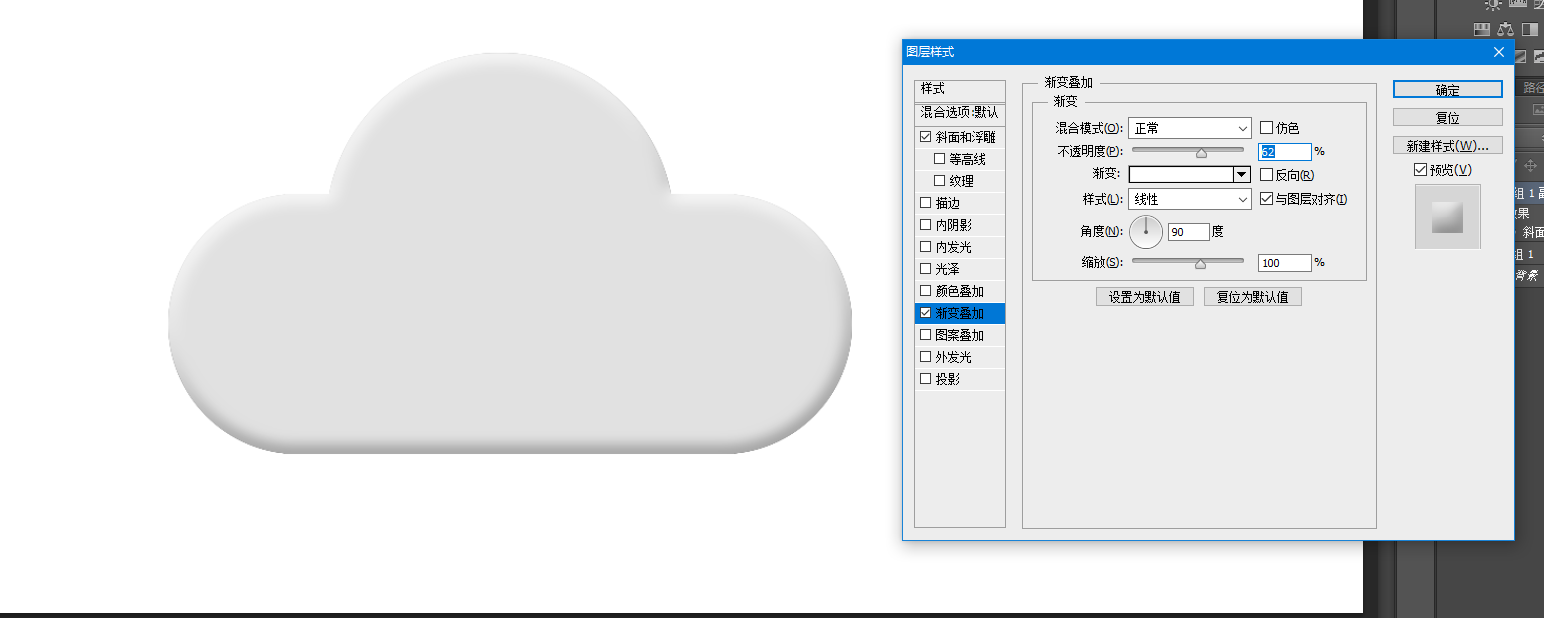Click the 确定 button
This screenshot has width=1544, height=618.
[1447, 90]
